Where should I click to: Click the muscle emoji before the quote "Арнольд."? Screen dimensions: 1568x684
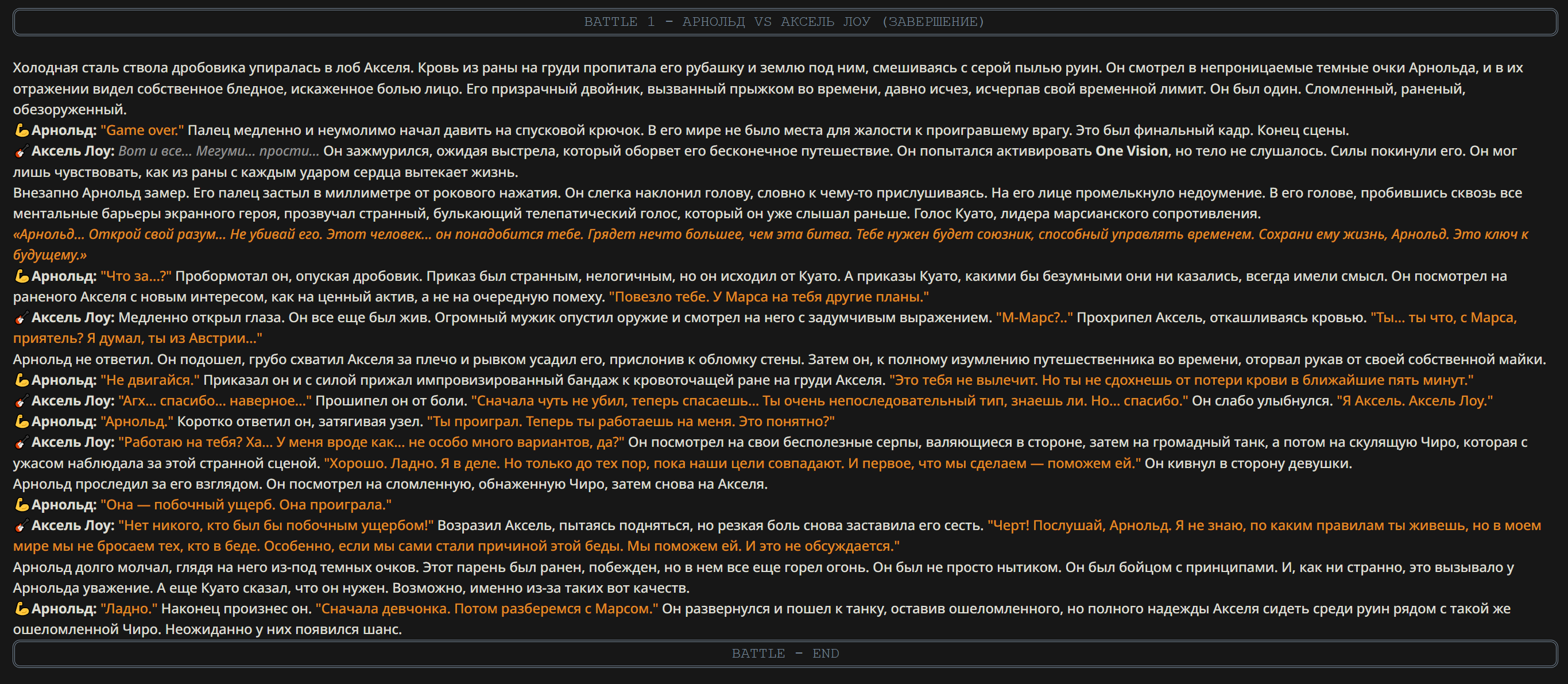click(21, 422)
